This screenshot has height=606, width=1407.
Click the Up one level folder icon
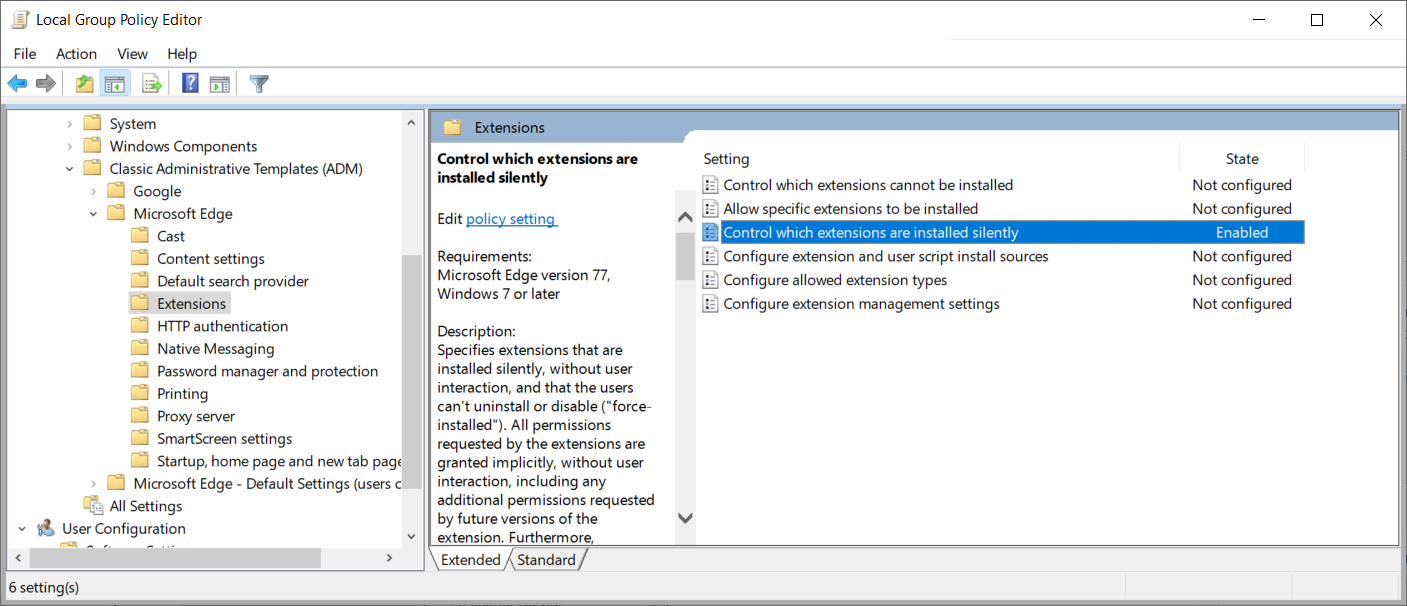pos(85,84)
